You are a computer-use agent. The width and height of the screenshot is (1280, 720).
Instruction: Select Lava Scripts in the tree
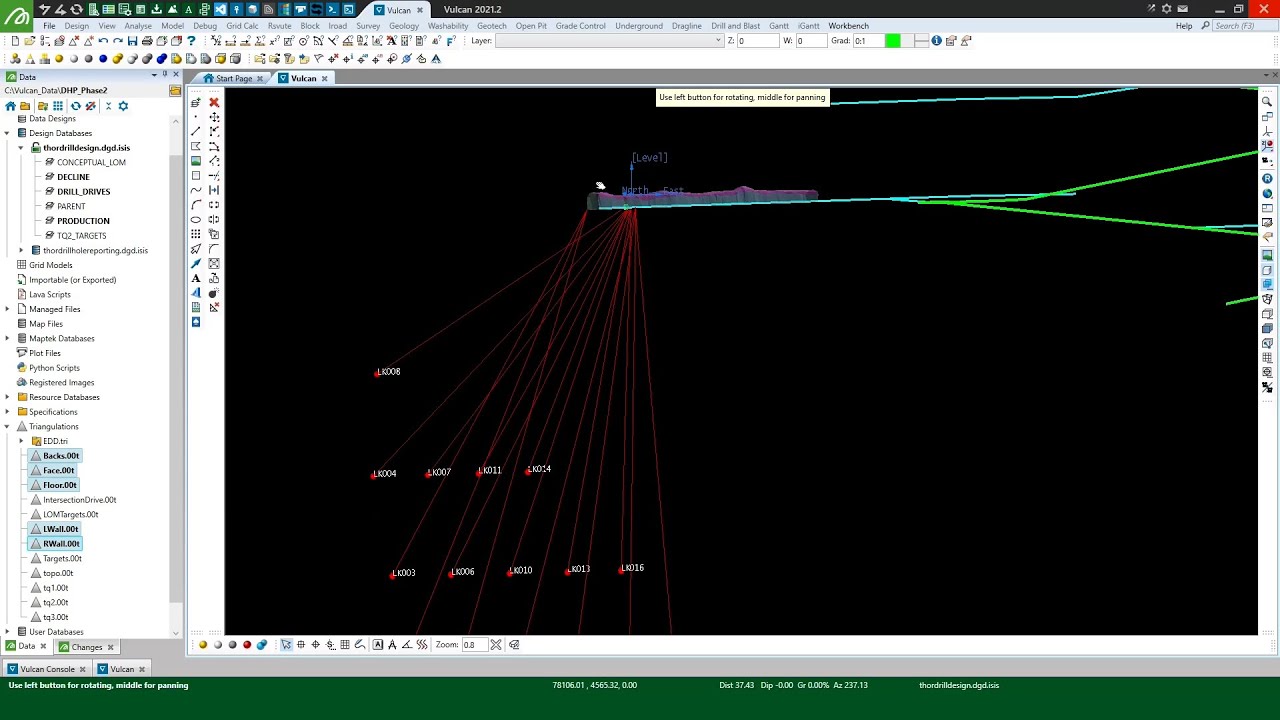click(x=50, y=295)
